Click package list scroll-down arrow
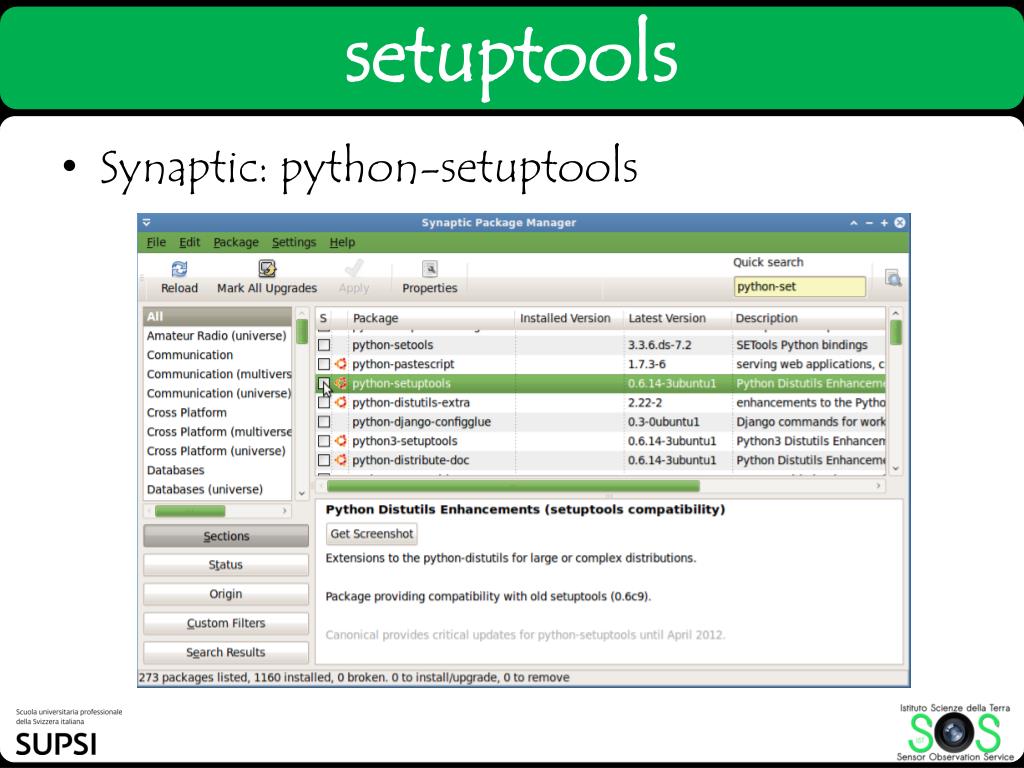The image size is (1024, 768). tap(895, 468)
